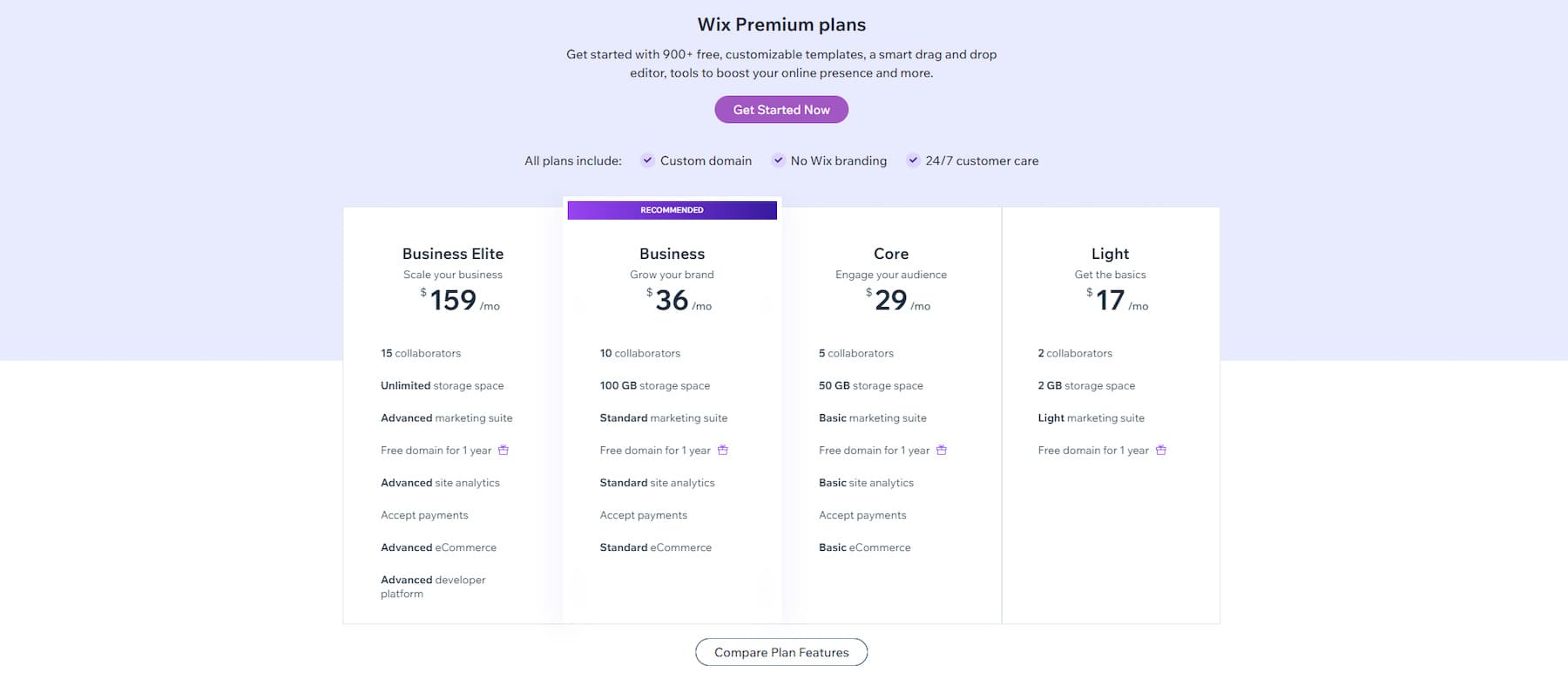This screenshot has width=1568, height=686.
Task: Click Unlimited storage space under Business Elite
Action: click(x=443, y=385)
